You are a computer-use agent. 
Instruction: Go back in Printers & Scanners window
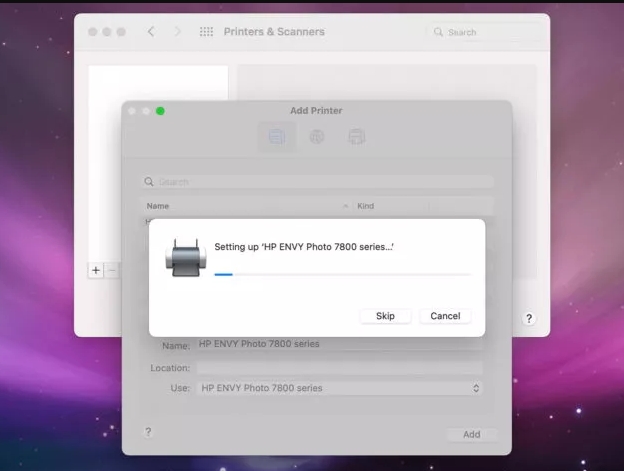151,31
